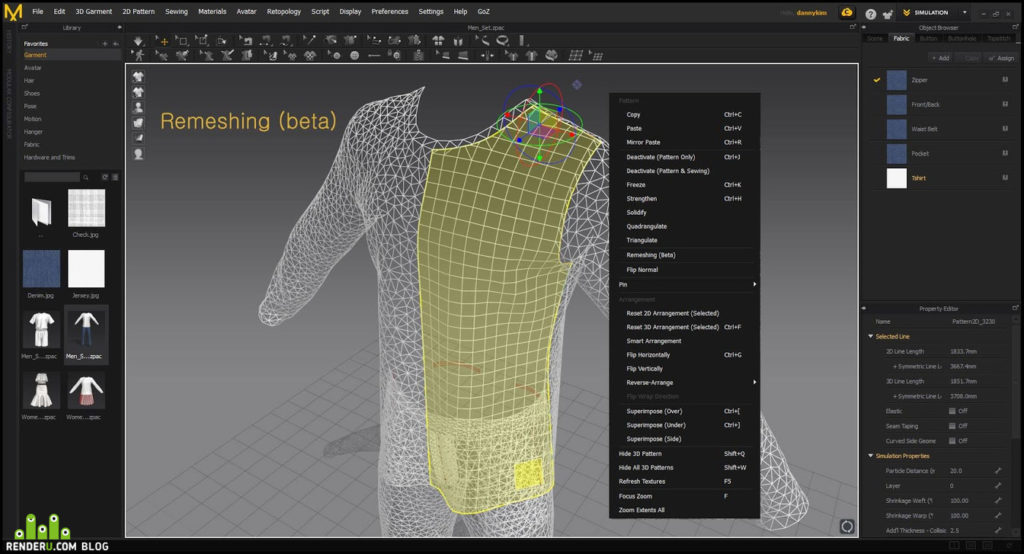Open the Garment folder in Library favorites

(35, 55)
